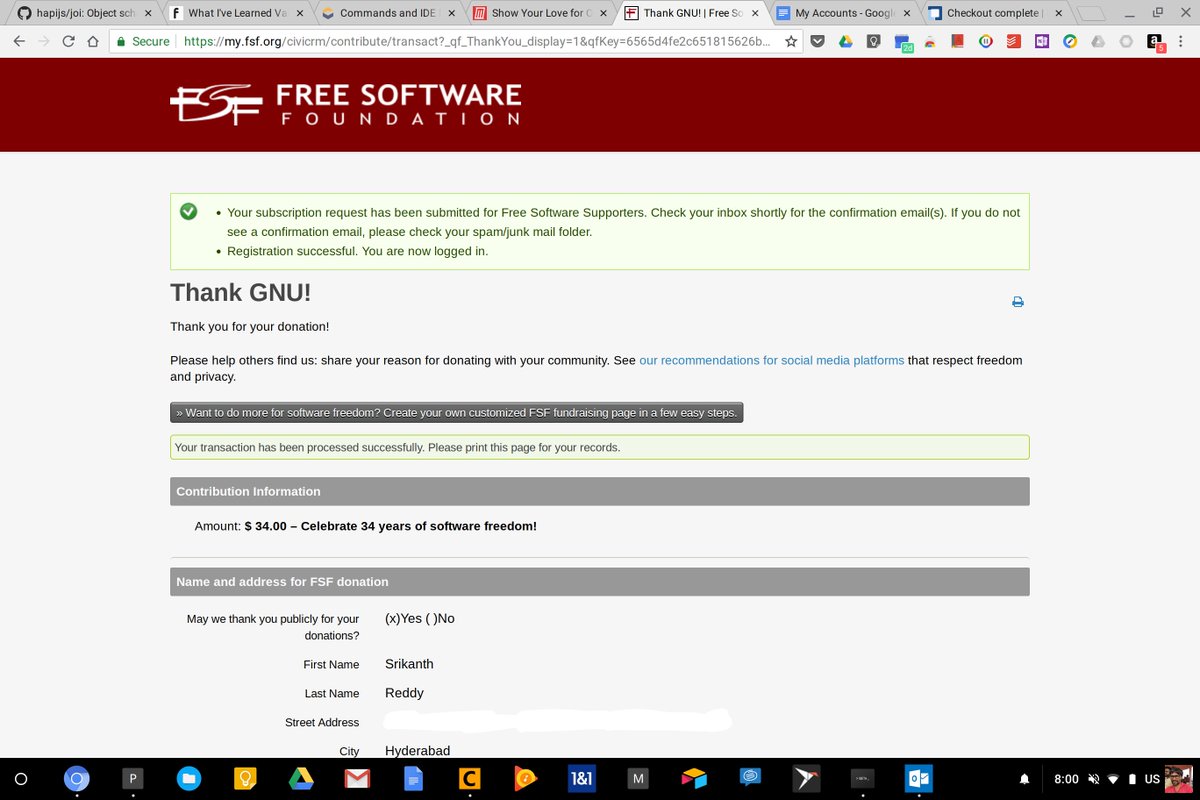Open the 1&1 app on shelf

581,779
